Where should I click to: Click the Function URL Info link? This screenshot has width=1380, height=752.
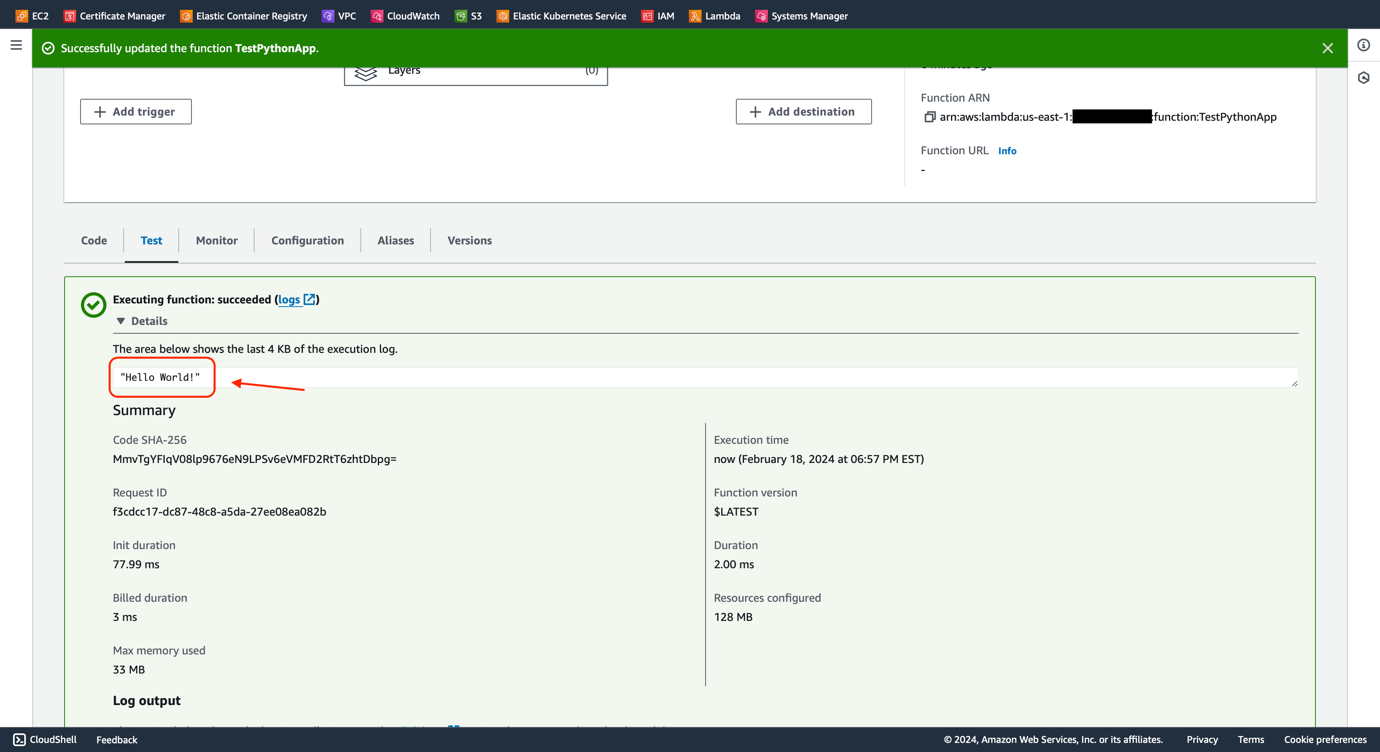1007,151
